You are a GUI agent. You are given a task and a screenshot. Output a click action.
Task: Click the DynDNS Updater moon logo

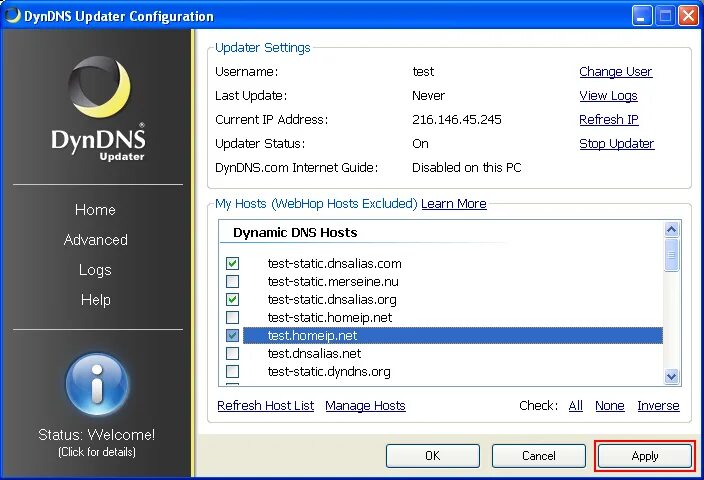(x=99, y=86)
